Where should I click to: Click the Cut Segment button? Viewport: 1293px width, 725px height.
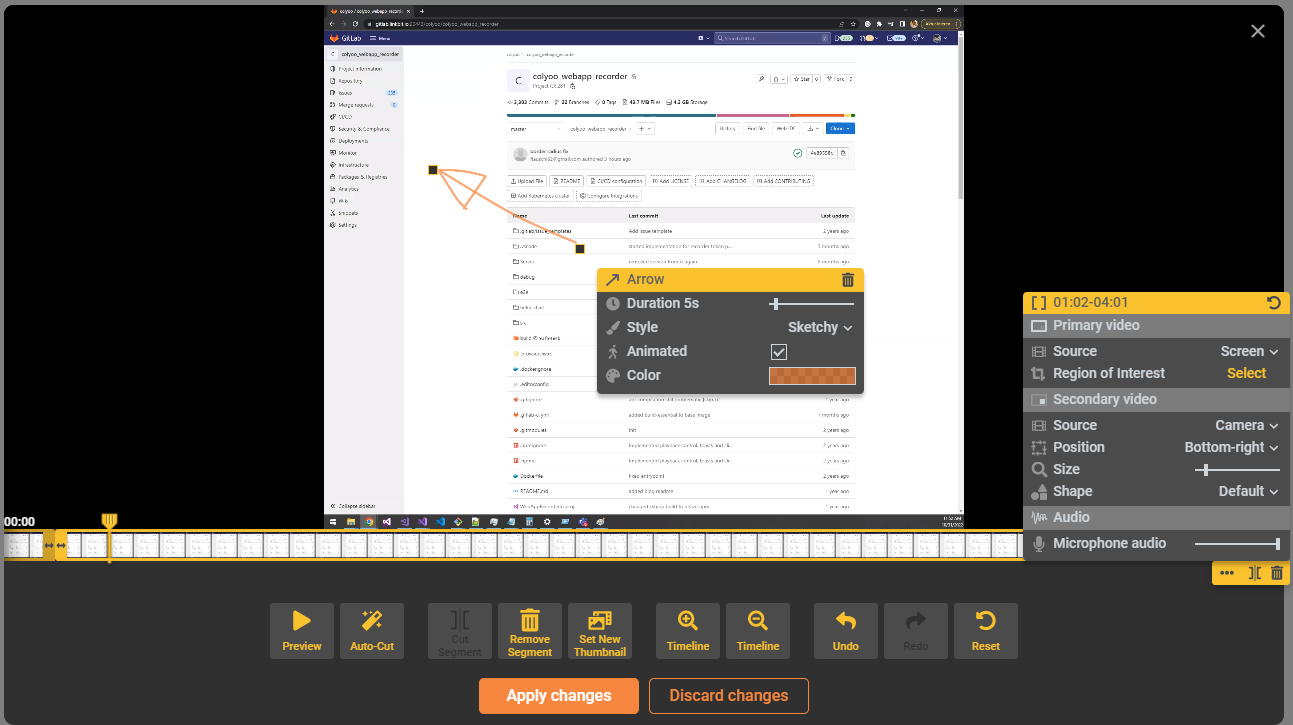460,631
